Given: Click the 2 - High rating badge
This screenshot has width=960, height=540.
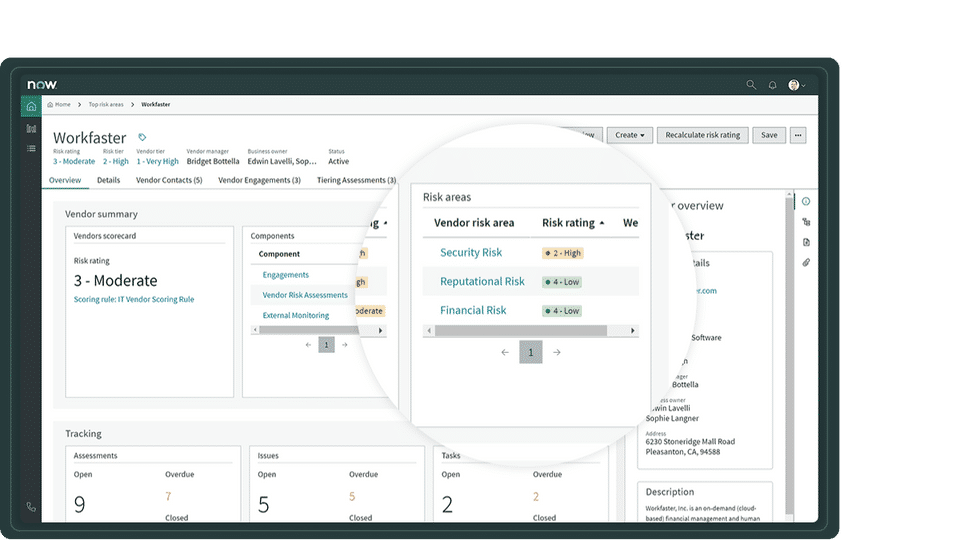Looking at the screenshot, I should (x=563, y=253).
